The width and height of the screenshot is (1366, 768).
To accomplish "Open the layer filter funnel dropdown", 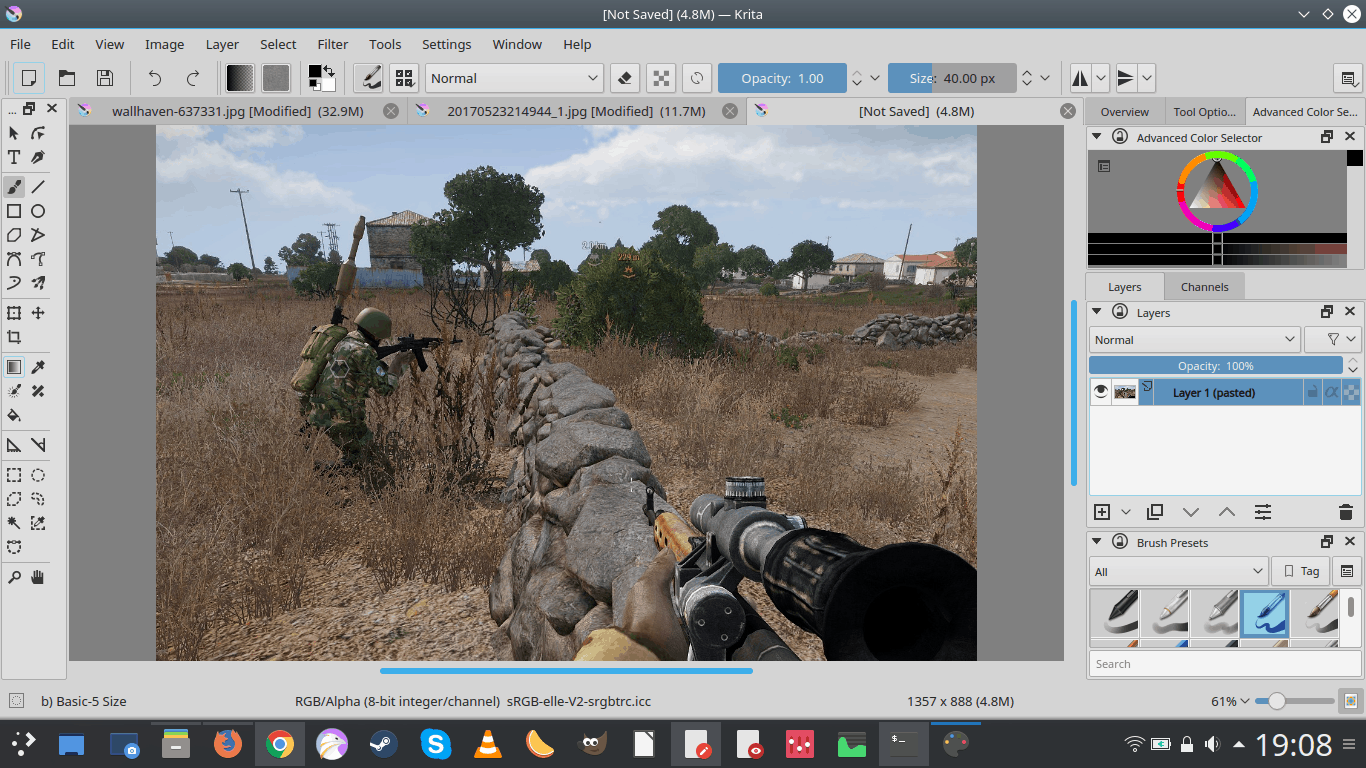I will coord(1333,340).
